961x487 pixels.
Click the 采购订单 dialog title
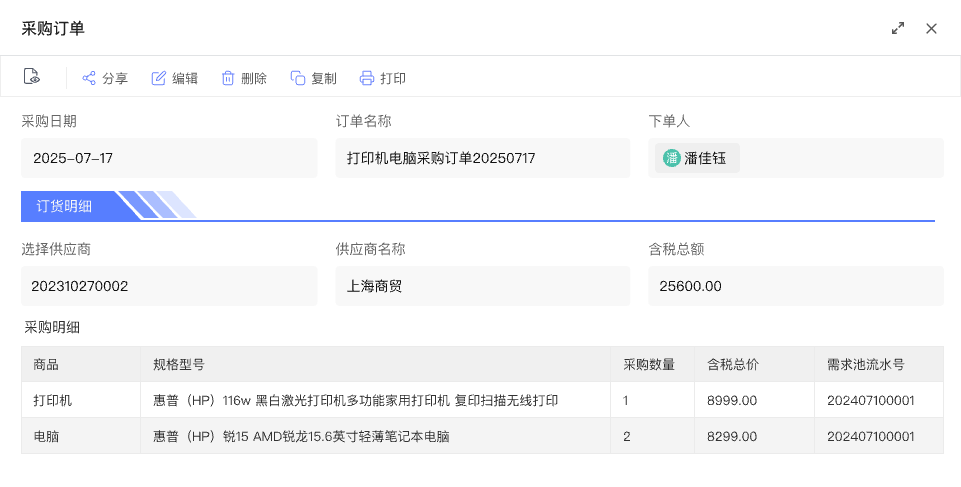(53, 28)
